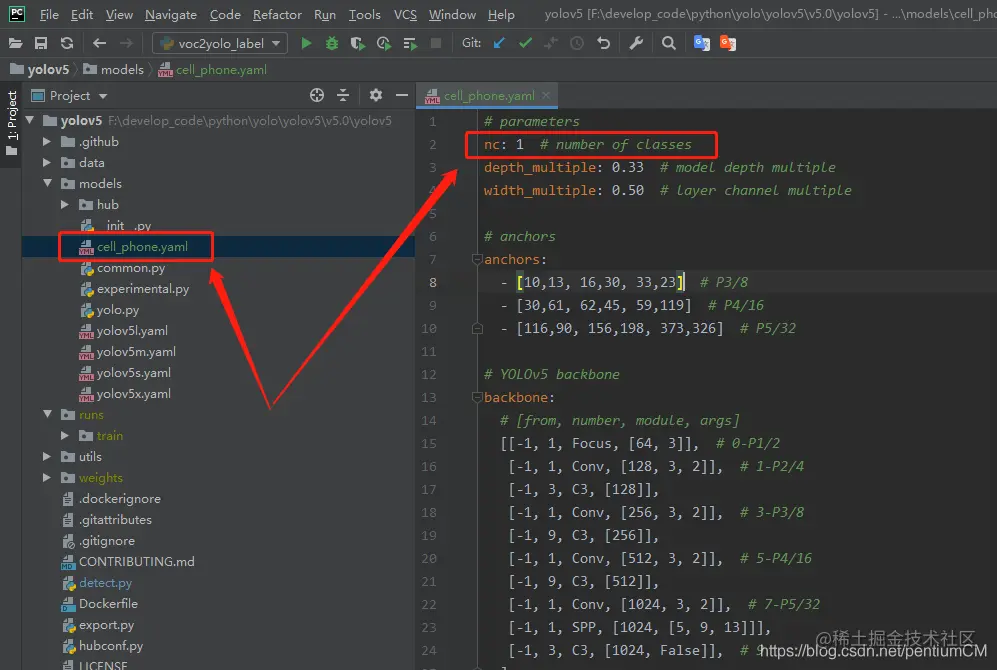
Task: Expand the weights folder
Action: tap(46, 477)
